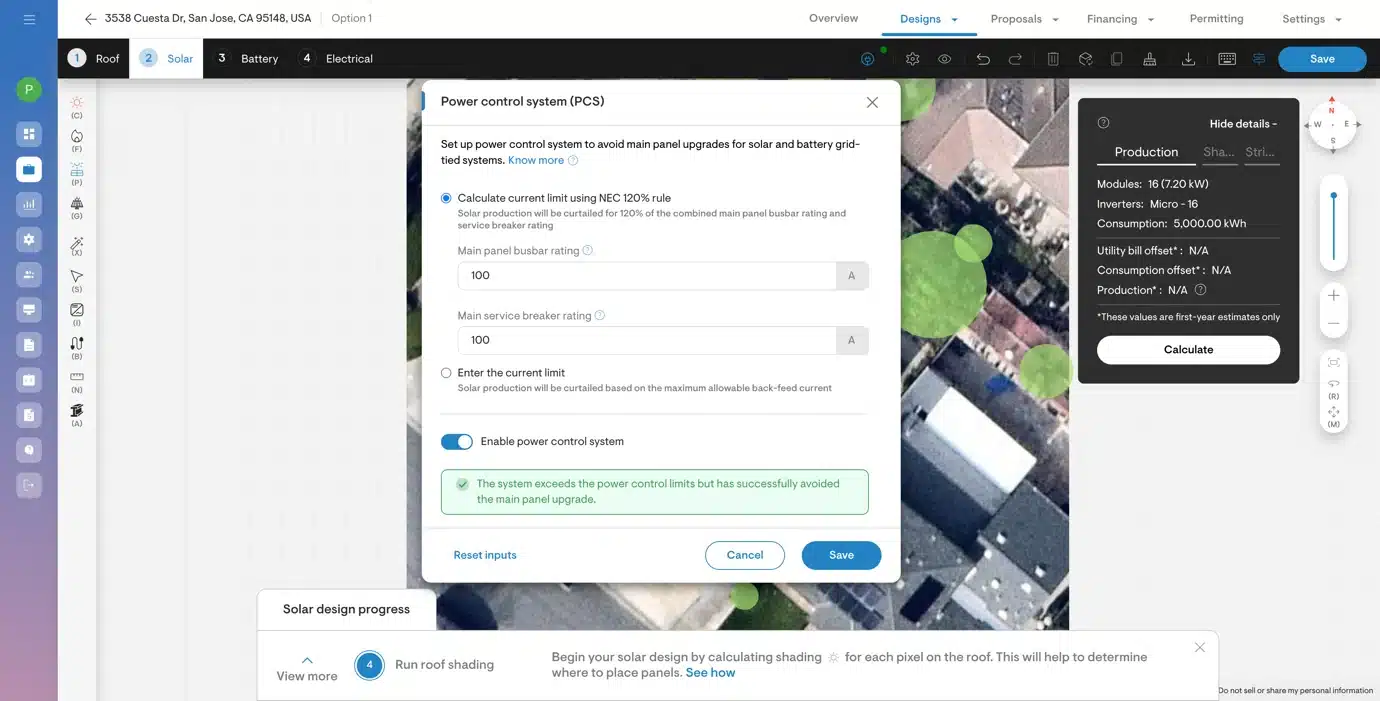Expand View more in design progress
Image resolution: width=1380 pixels, height=701 pixels.
(x=307, y=668)
